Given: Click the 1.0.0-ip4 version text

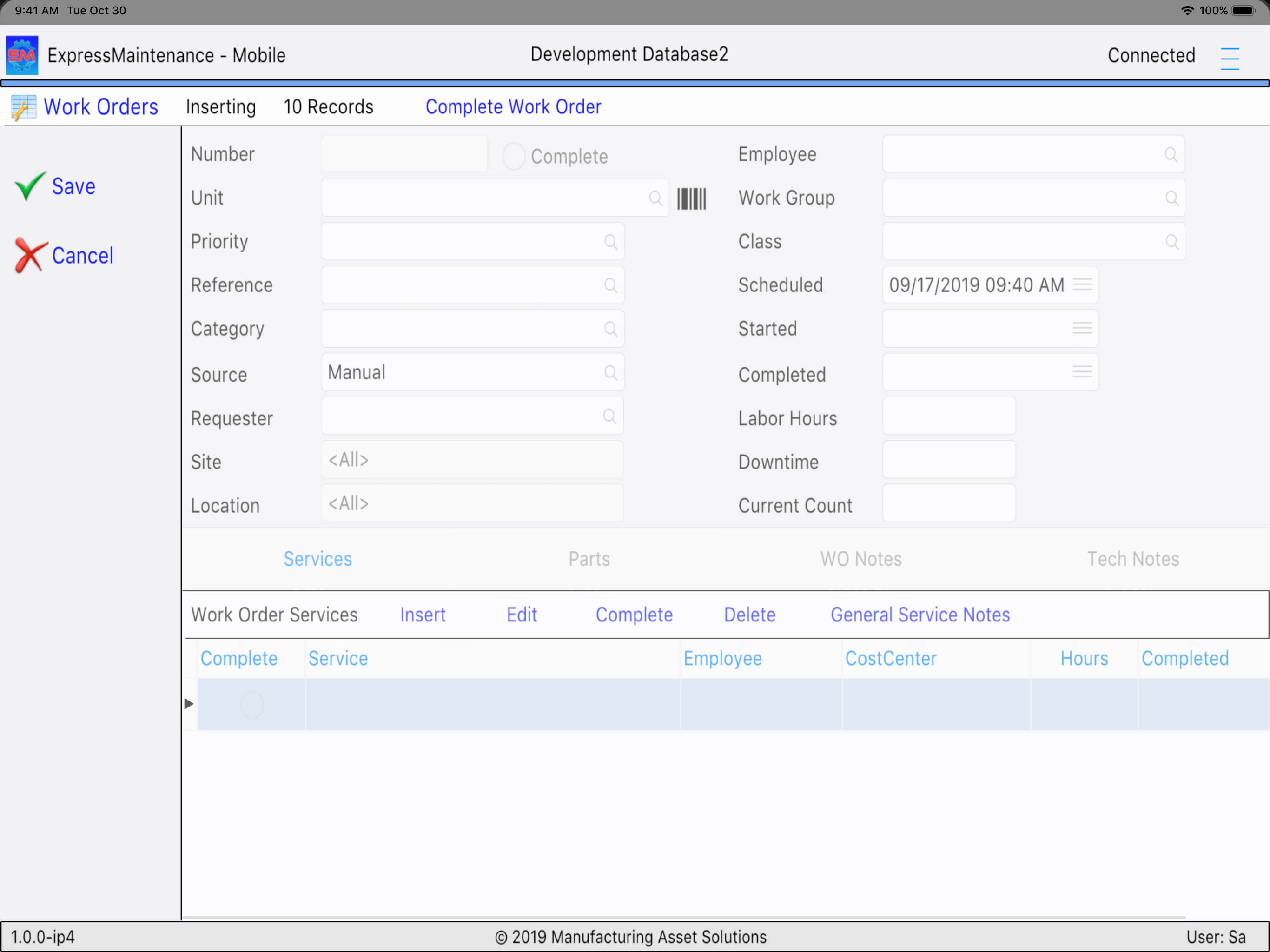Looking at the screenshot, I should [x=43, y=937].
